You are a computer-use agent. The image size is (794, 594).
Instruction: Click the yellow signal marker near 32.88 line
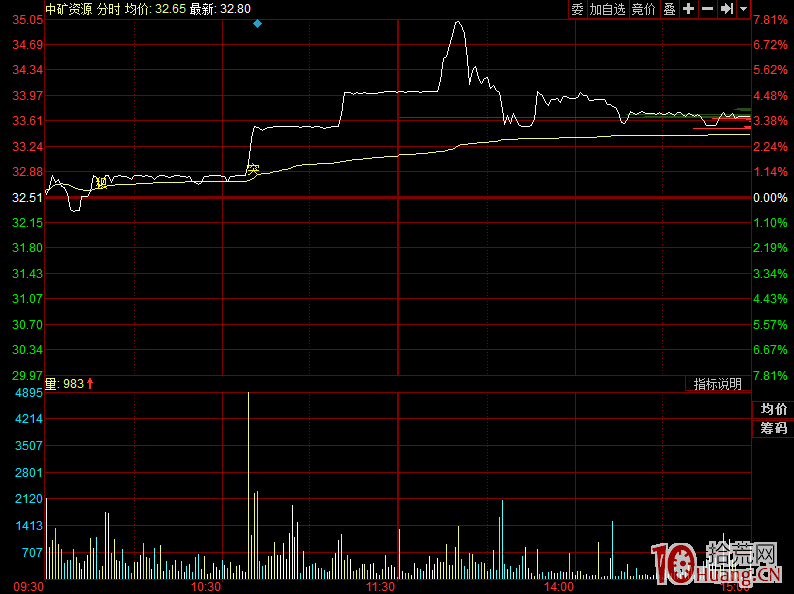(101, 182)
